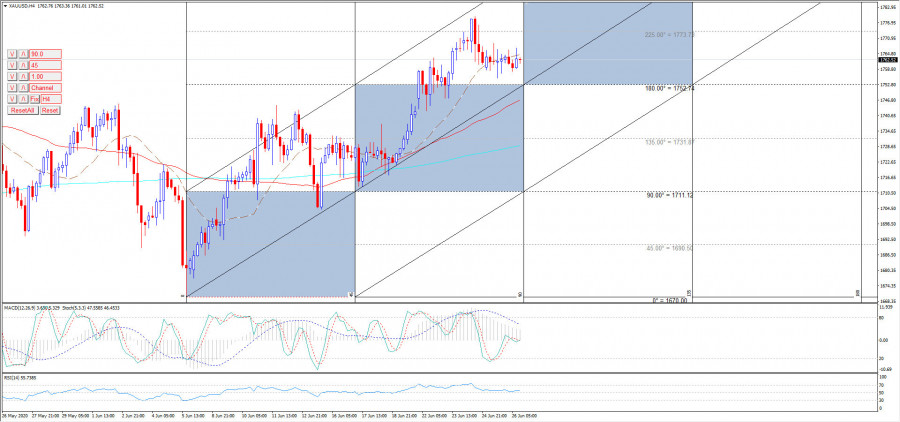This screenshot has height=422, width=900.
Task: Click the down arrow beside the 90.0 value
Action: click(11, 53)
